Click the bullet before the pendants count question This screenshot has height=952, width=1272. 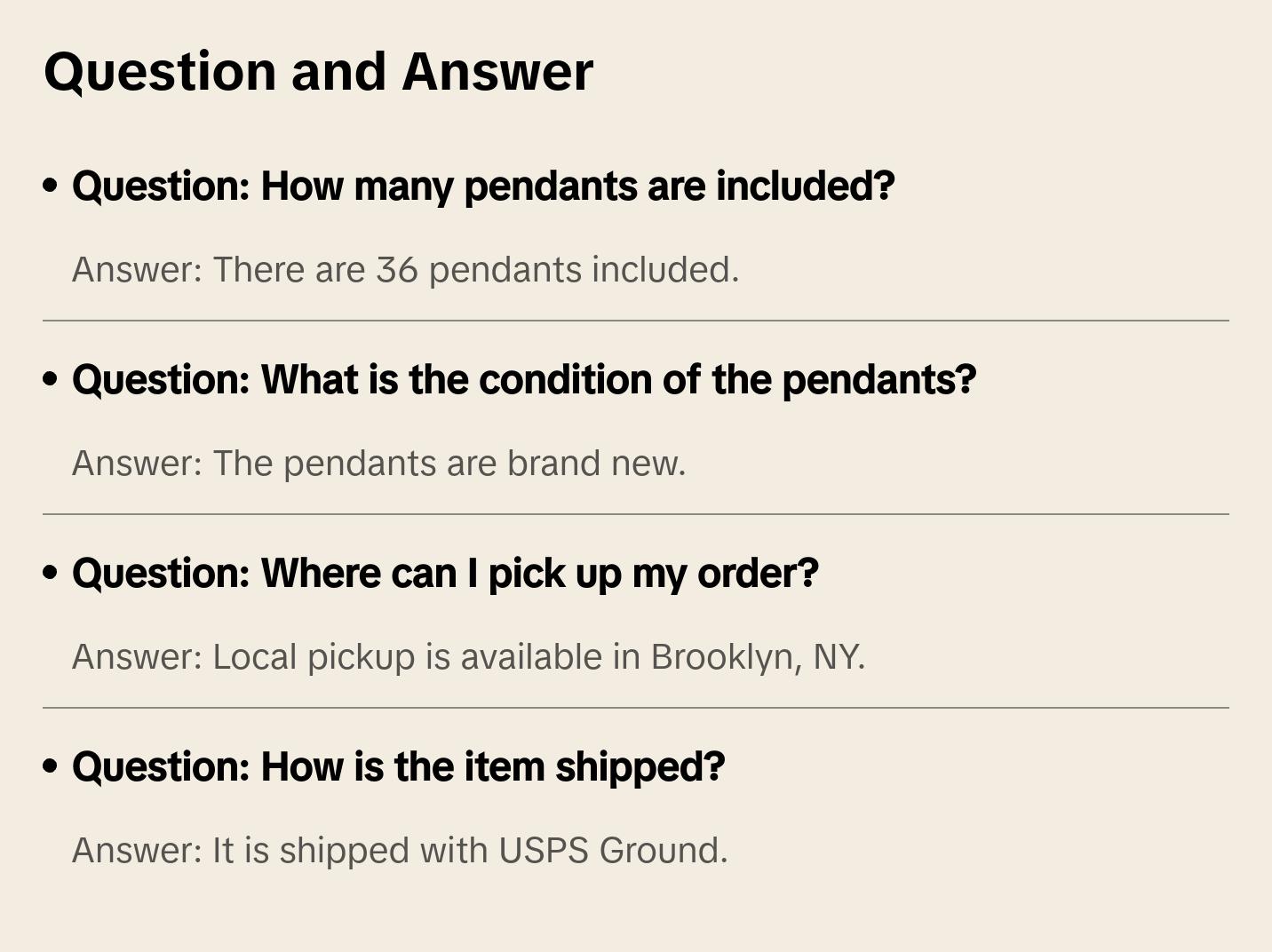click(x=51, y=186)
